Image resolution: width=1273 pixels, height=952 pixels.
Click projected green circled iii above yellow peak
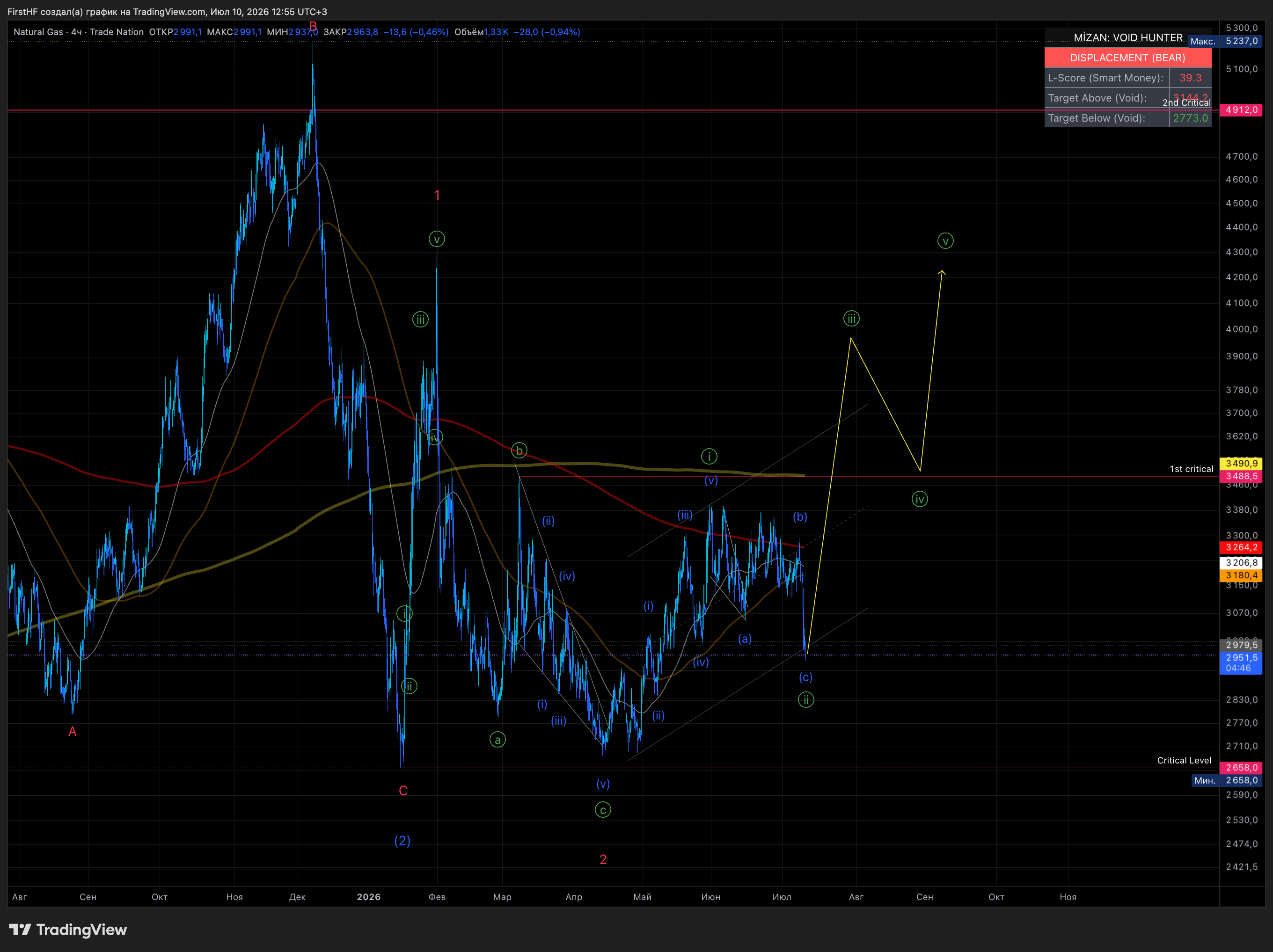coord(851,319)
